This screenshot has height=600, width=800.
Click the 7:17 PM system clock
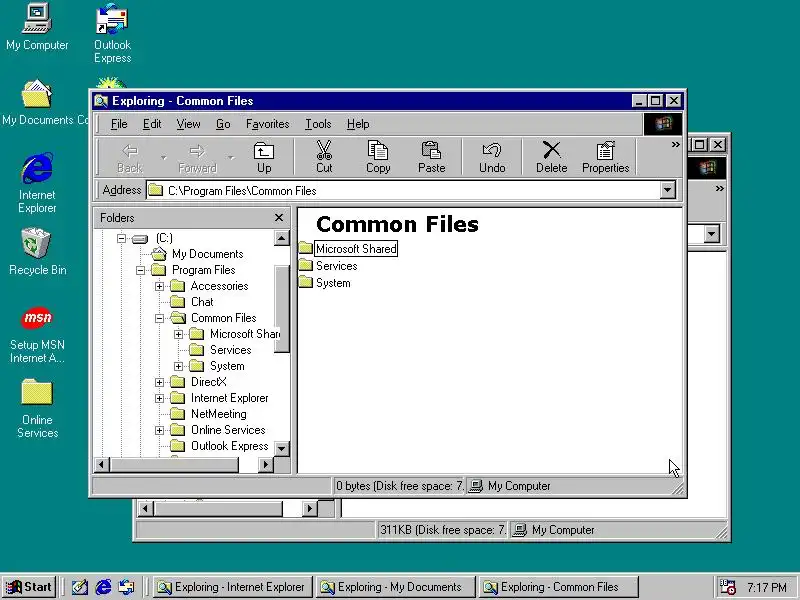[x=767, y=587]
